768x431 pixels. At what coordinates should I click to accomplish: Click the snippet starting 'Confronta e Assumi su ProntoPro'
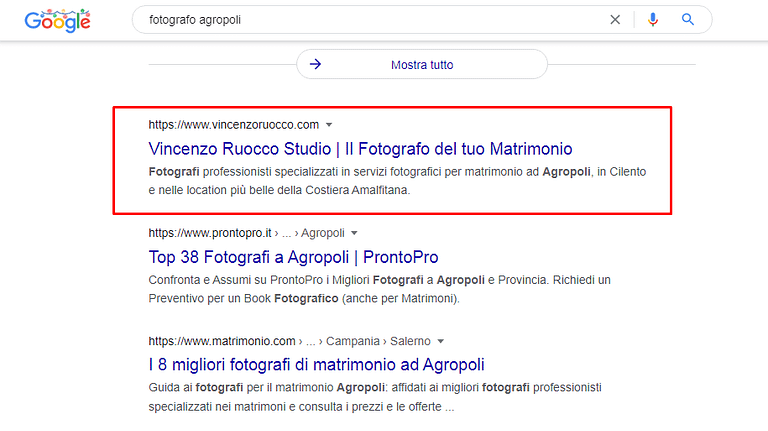click(x=380, y=289)
